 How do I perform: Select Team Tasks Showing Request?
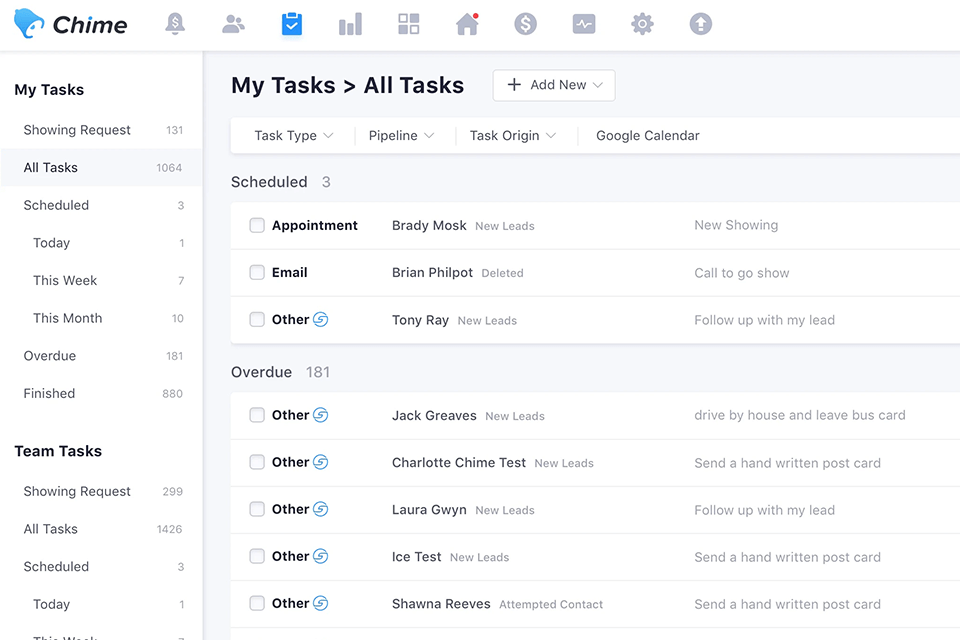(x=102, y=491)
